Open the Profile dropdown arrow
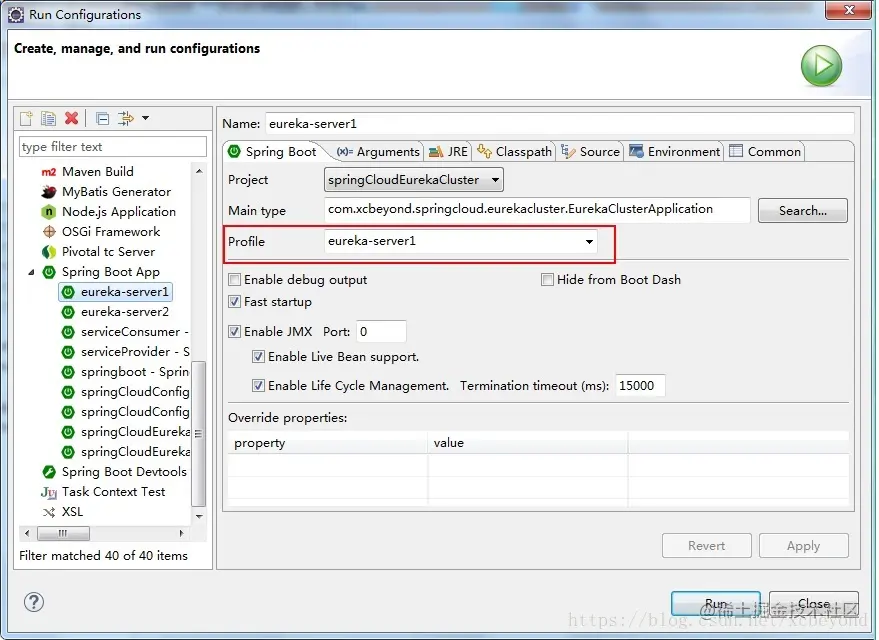Screen dimensions: 879x640 pyautogui.click(x=589, y=242)
